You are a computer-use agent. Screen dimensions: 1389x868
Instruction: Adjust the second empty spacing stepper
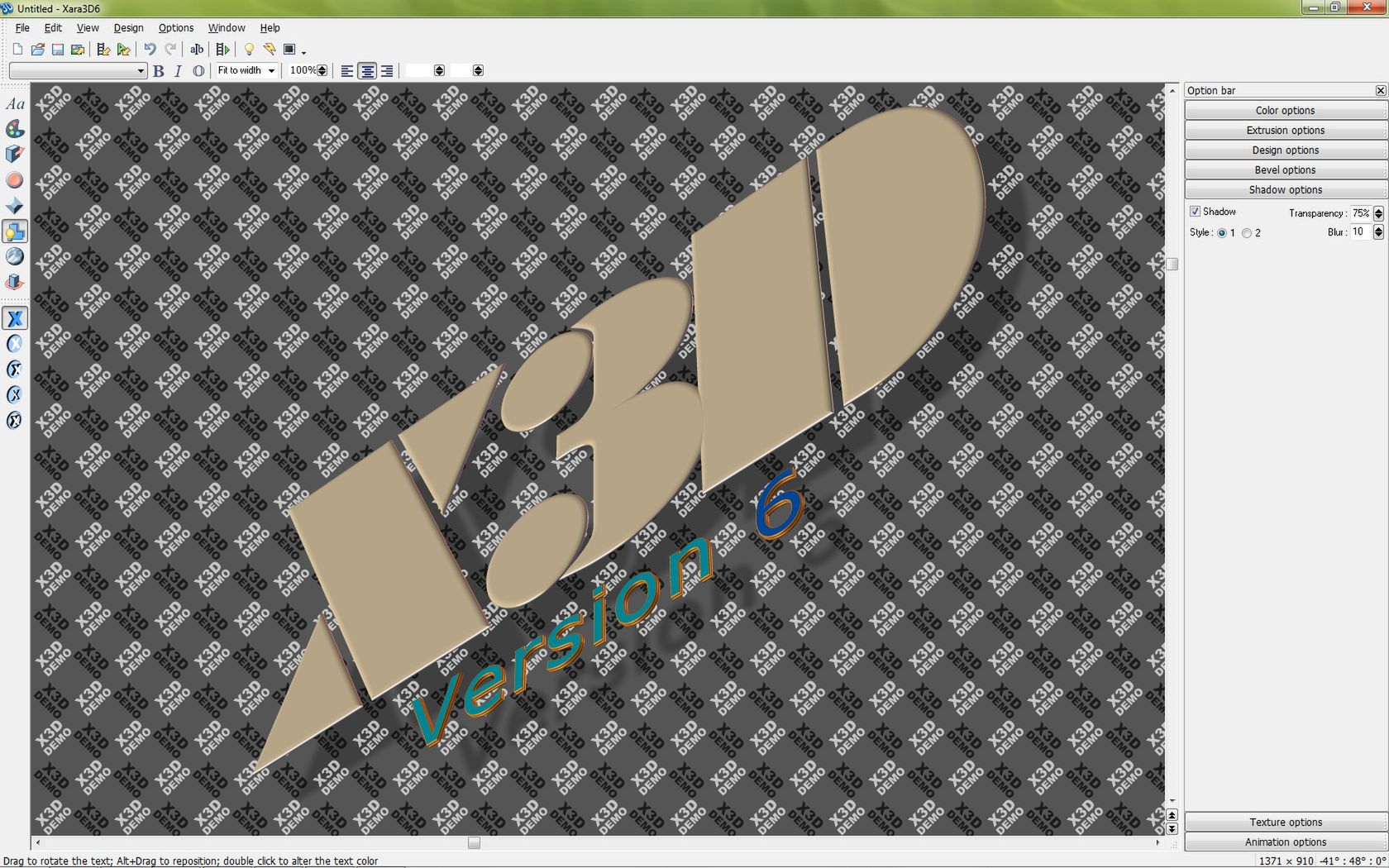478,71
